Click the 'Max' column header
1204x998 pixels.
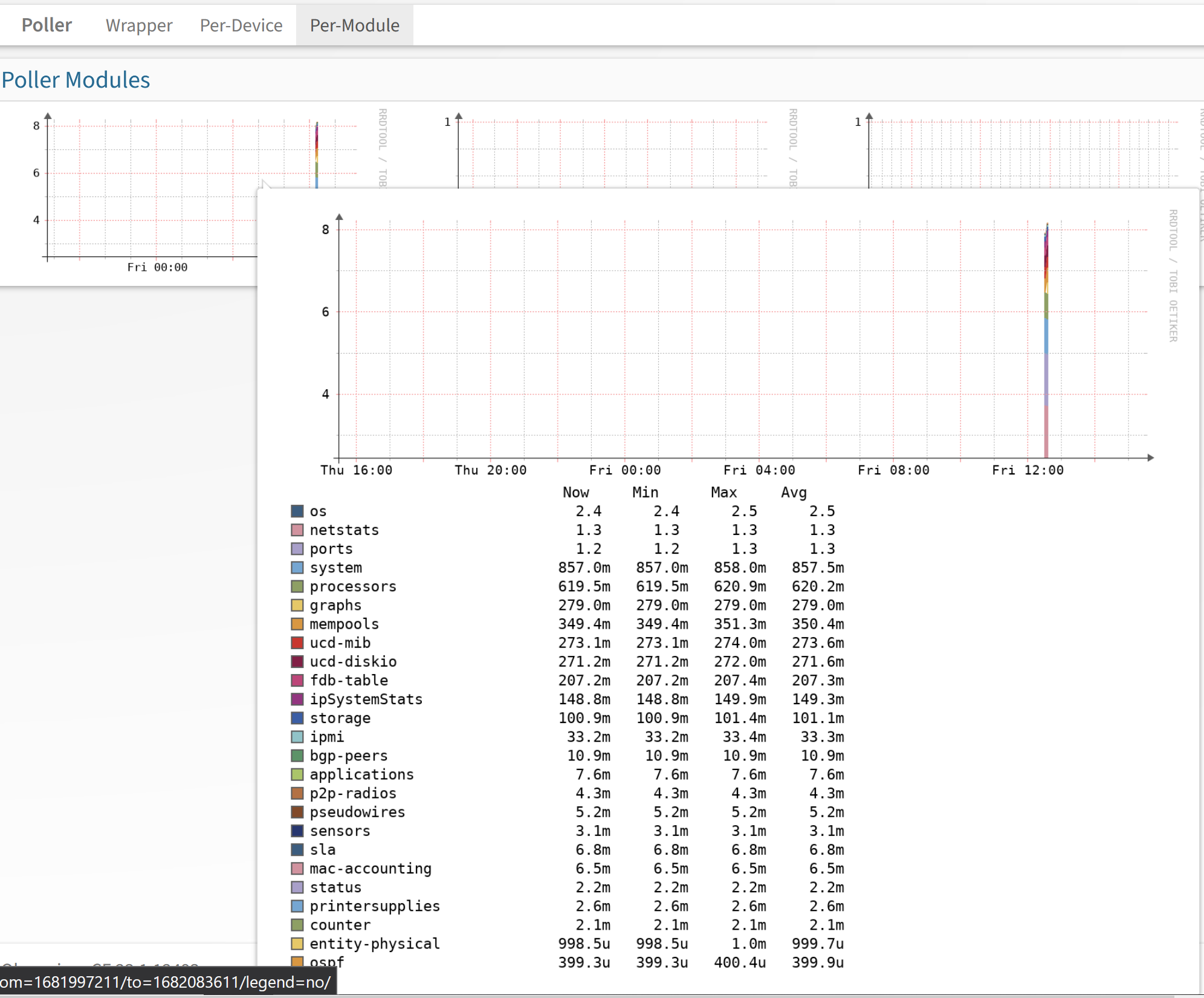pyautogui.click(x=723, y=493)
